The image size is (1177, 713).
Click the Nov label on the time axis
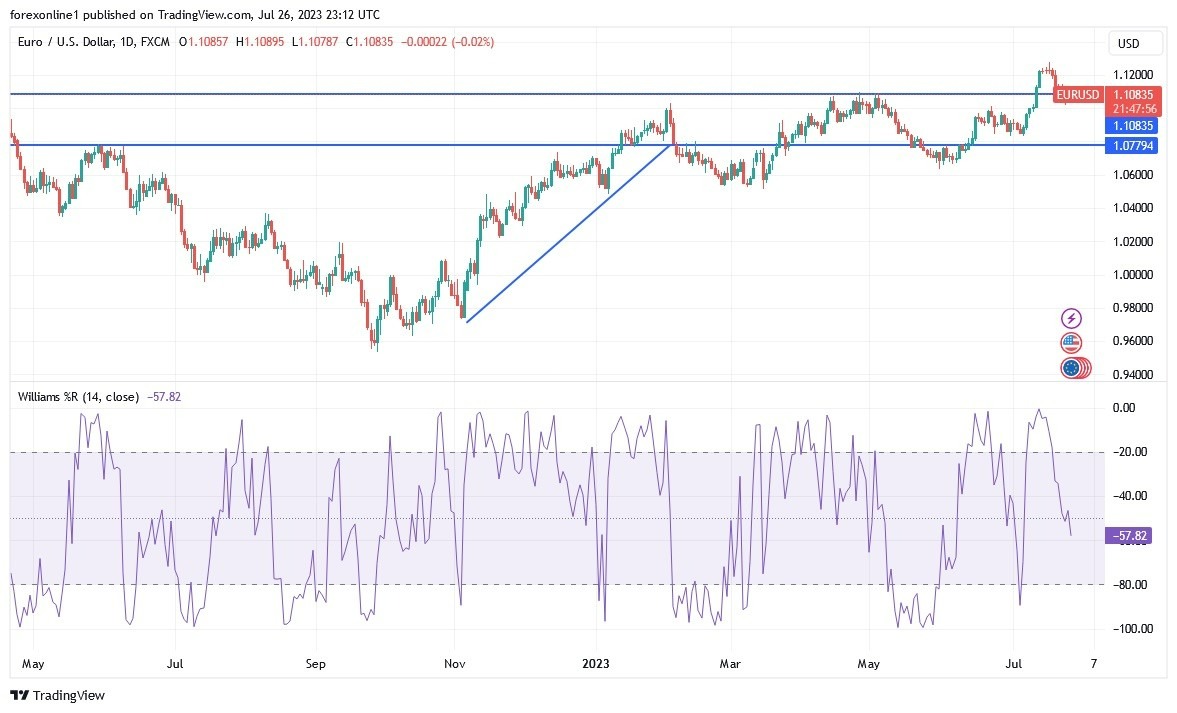[x=454, y=663]
